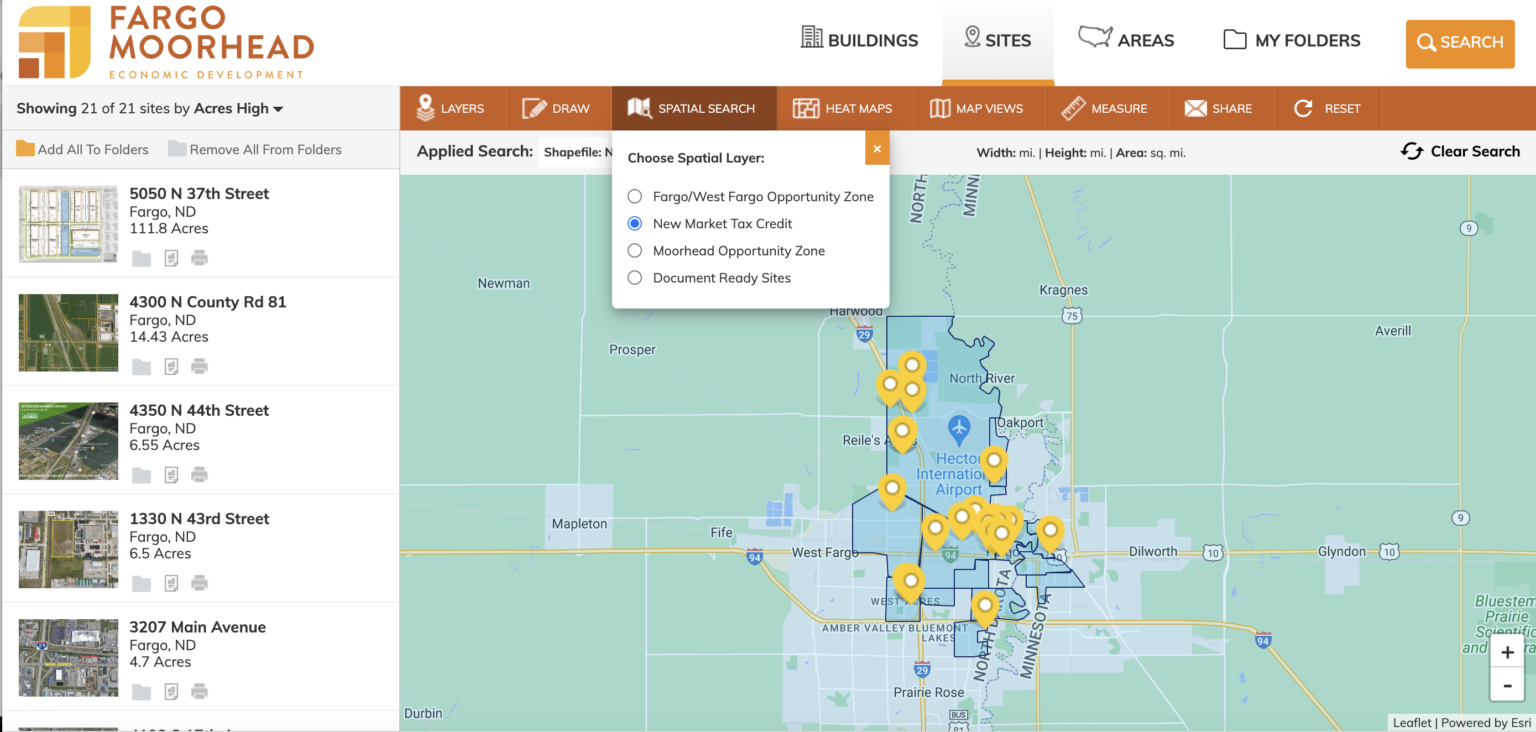
Task: Select the Measure tool
Action: [1105, 108]
